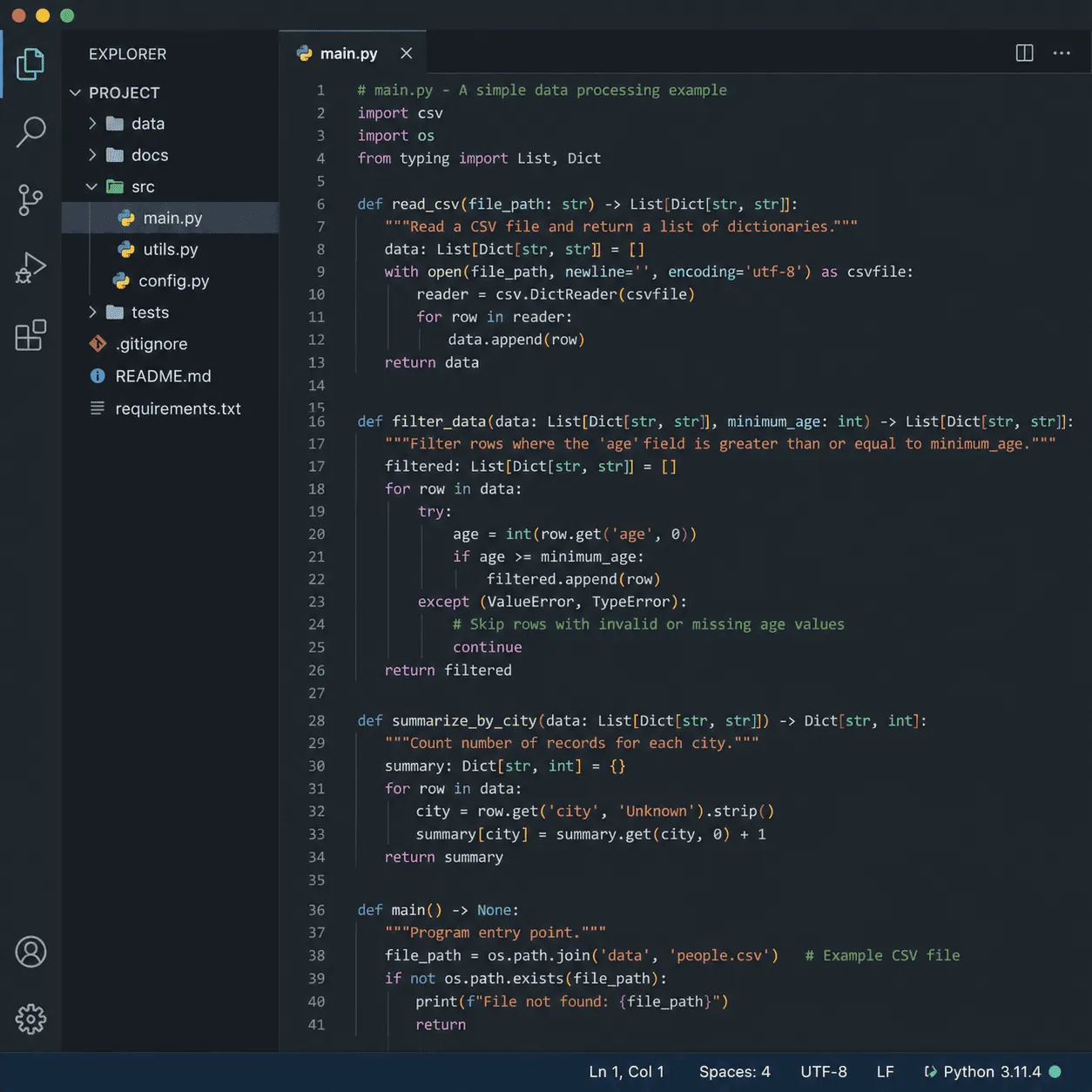Open utils.py from the explorer

171,249
